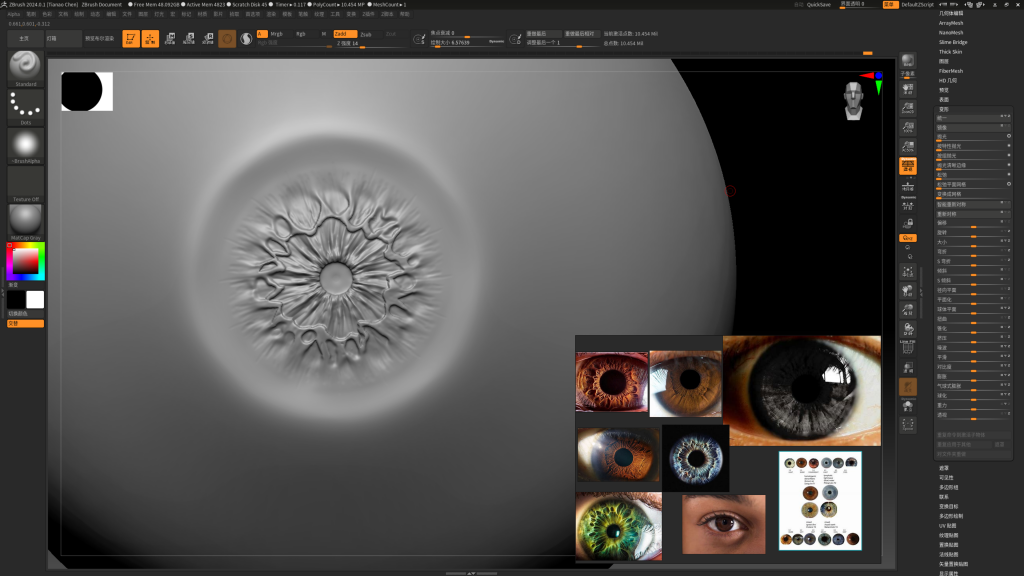Click the Zoom2D magnifier icon on right shelf
This screenshot has width=1024, height=576.
pyautogui.click(x=908, y=108)
